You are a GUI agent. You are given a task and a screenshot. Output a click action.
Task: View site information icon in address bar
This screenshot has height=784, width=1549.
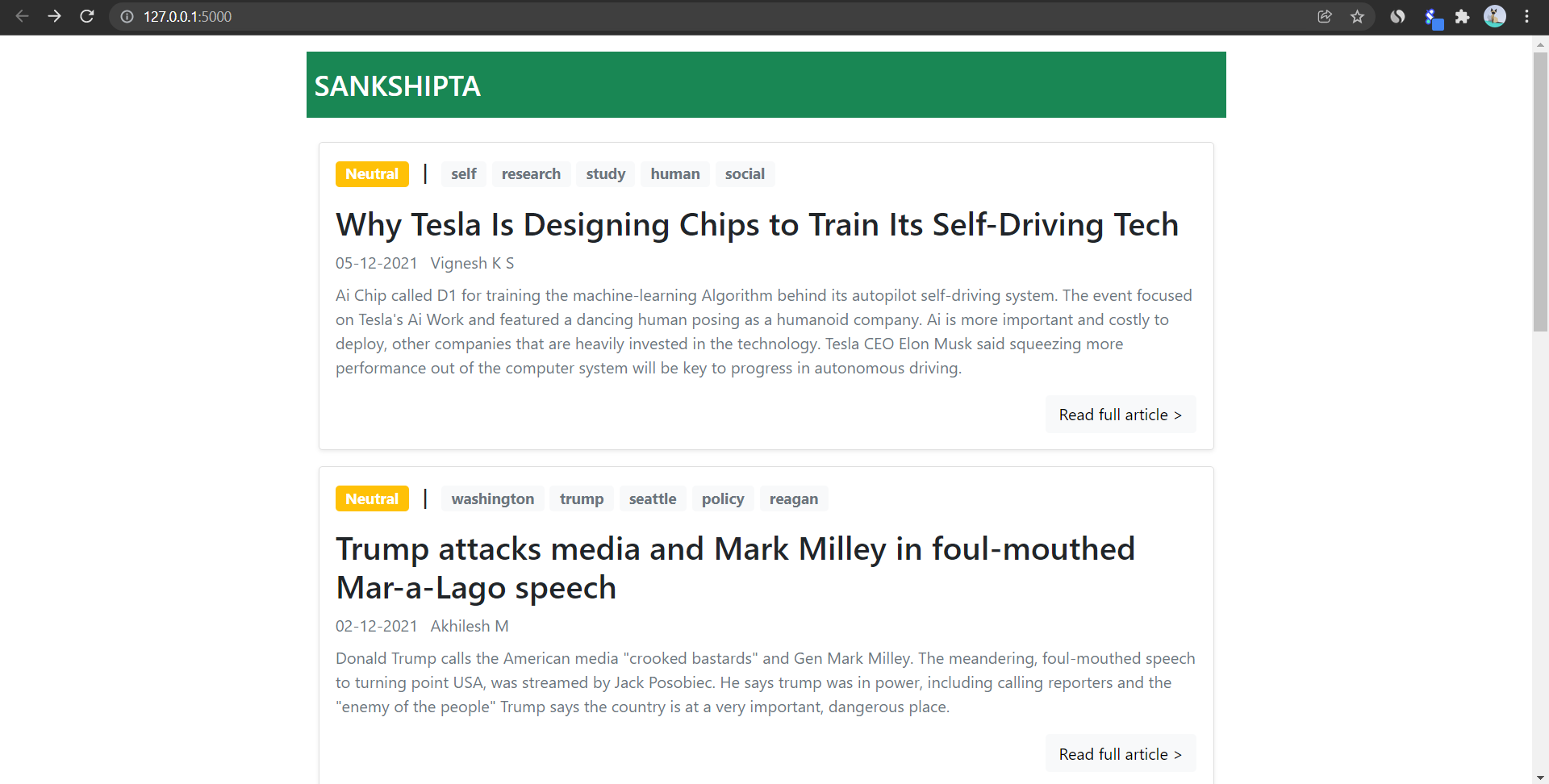click(x=127, y=16)
